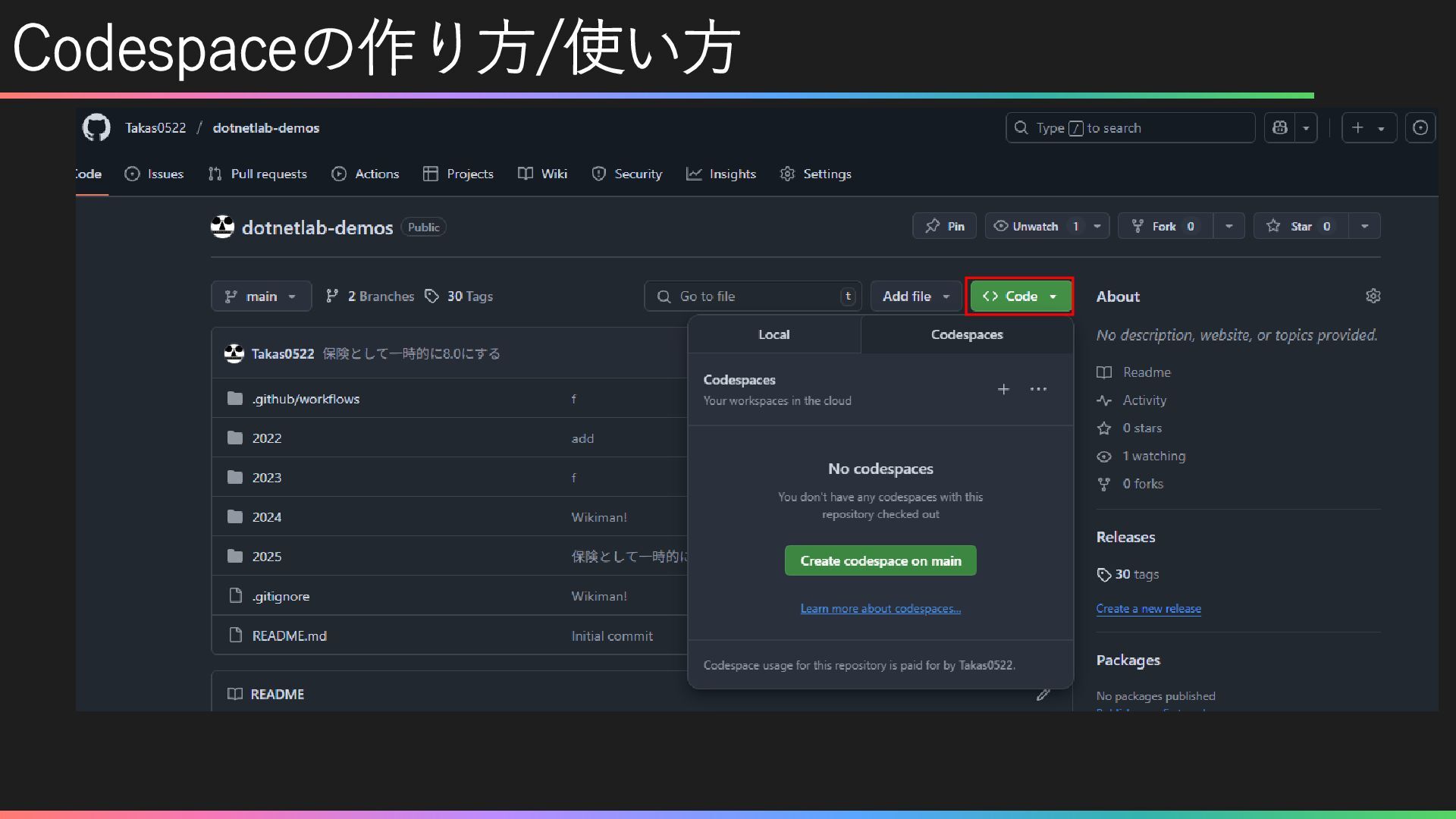The image size is (1456, 819).
Task: Open the Add file dropdown
Action: tap(915, 296)
